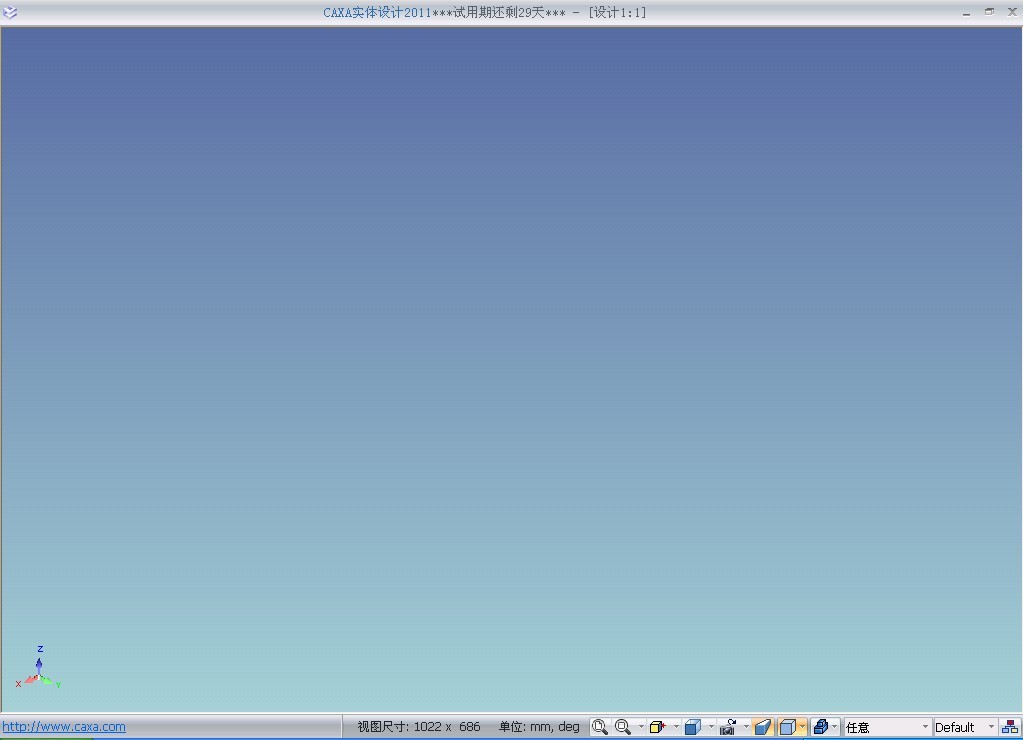Click the yellow box pick-mode icon
1023x740 pixels.
pyautogui.click(x=658, y=726)
